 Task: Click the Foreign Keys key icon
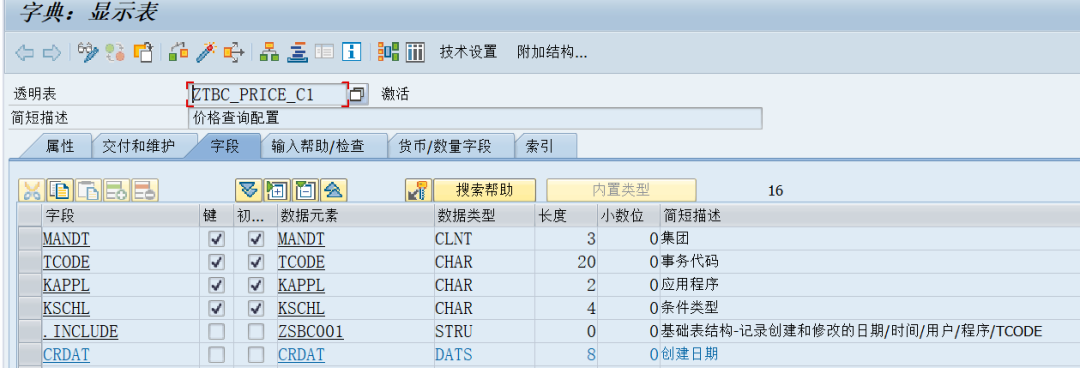pyautogui.click(x=418, y=190)
